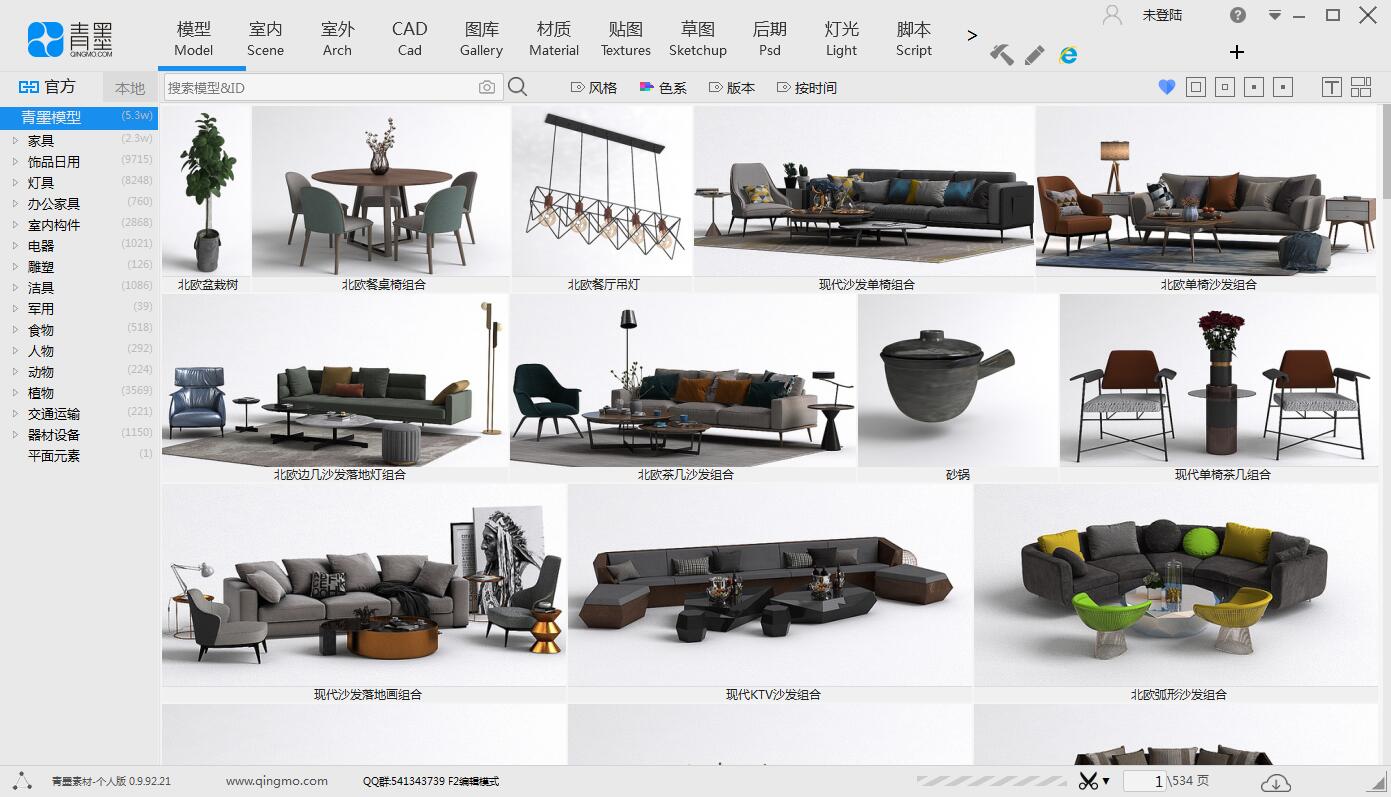Screen dimensions: 1391x797
Task: Click the scissors cut icon in status bar
Action: [1090, 781]
